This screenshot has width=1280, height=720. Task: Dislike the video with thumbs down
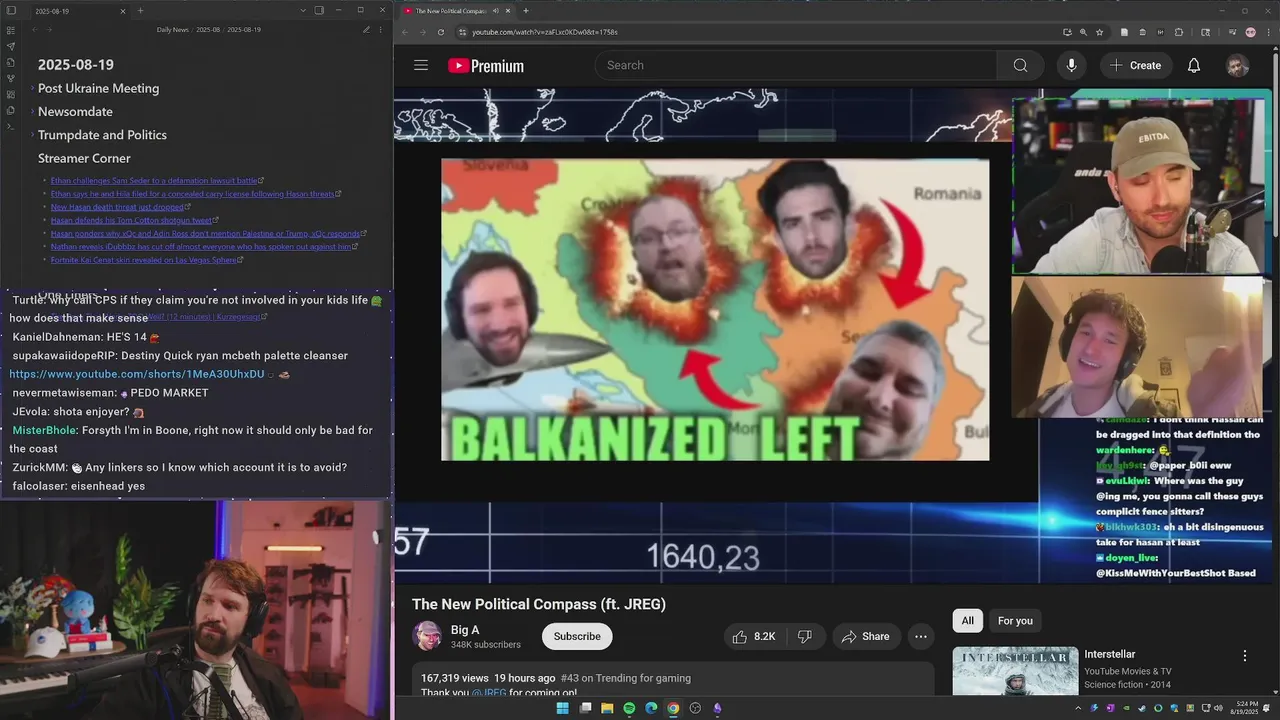click(x=804, y=636)
